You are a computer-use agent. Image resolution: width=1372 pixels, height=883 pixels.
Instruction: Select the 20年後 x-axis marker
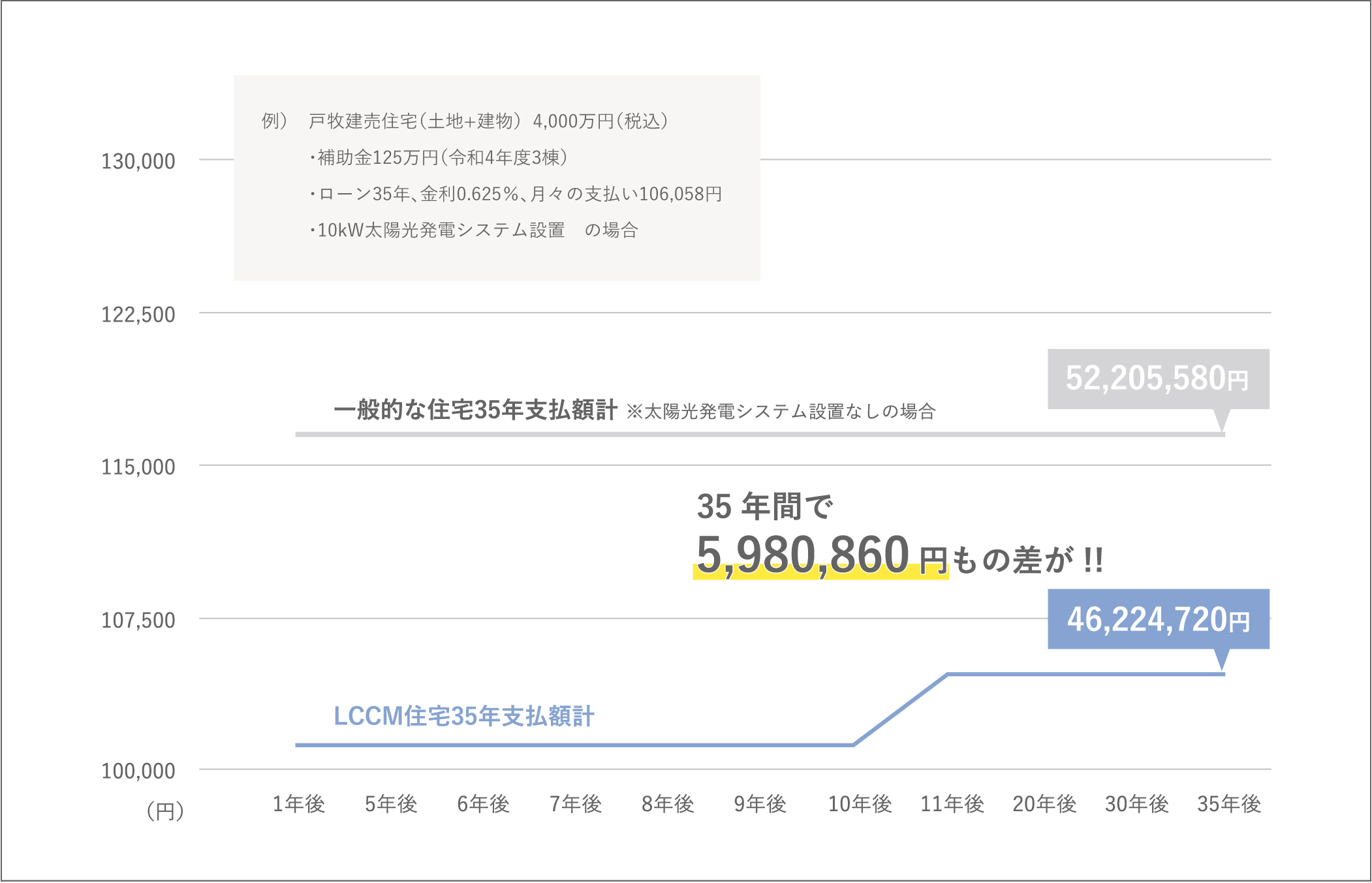tap(1044, 804)
